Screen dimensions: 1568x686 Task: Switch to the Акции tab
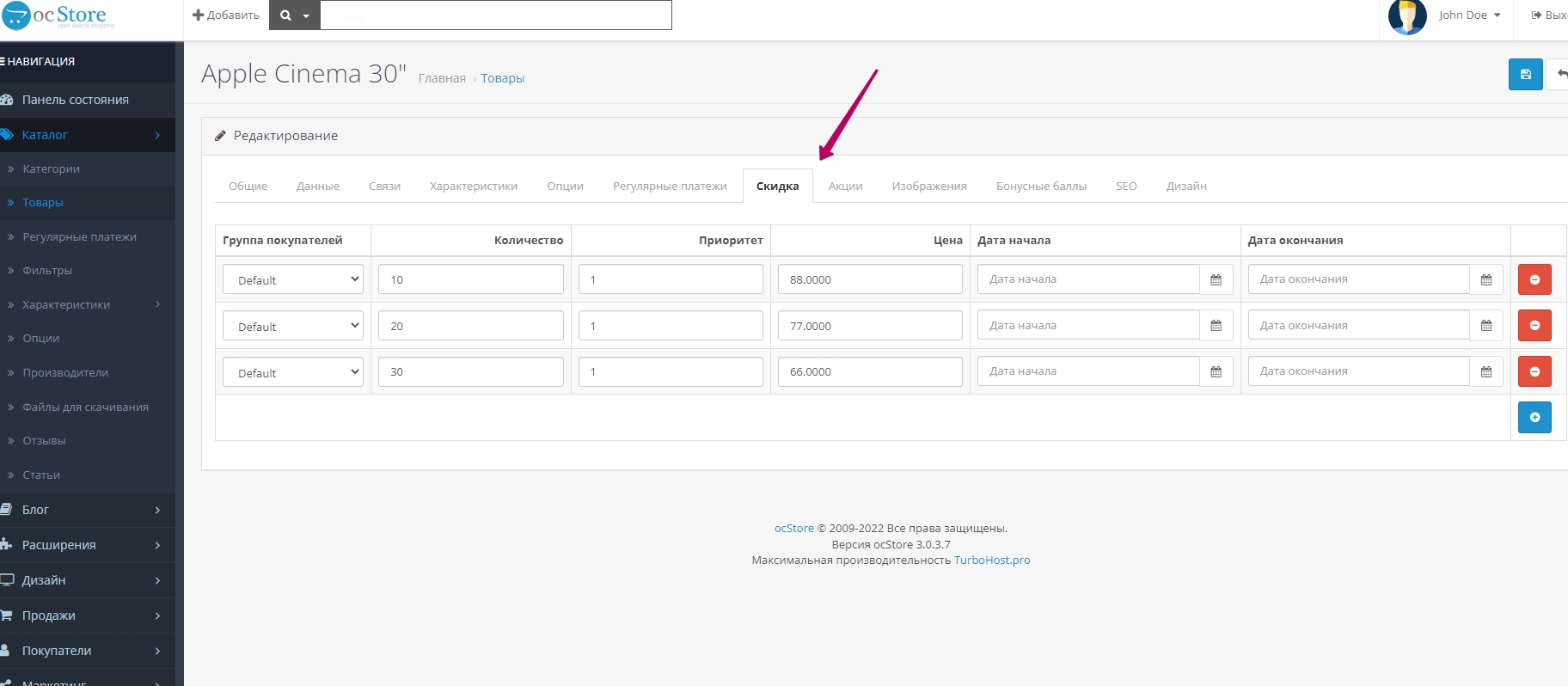845,187
